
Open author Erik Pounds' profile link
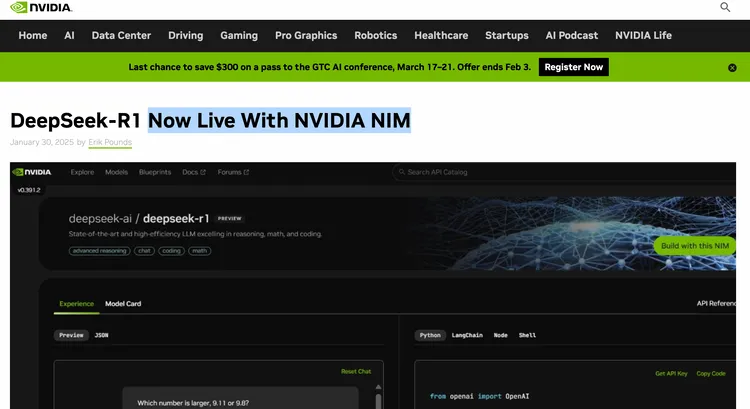tap(110, 142)
